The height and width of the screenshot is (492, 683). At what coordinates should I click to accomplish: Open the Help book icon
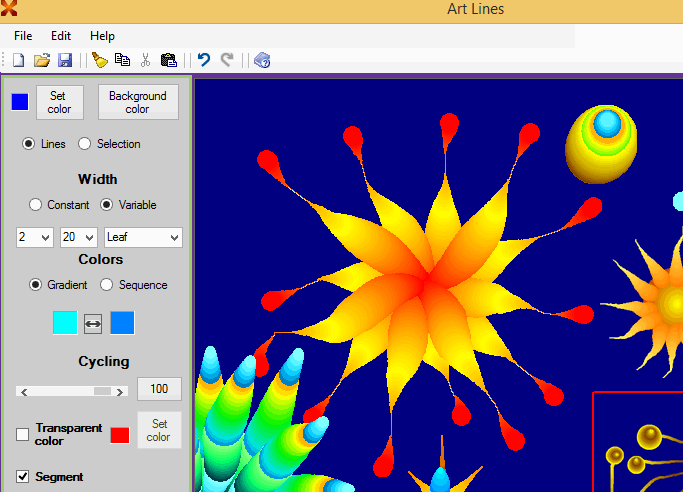pos(262,60)
